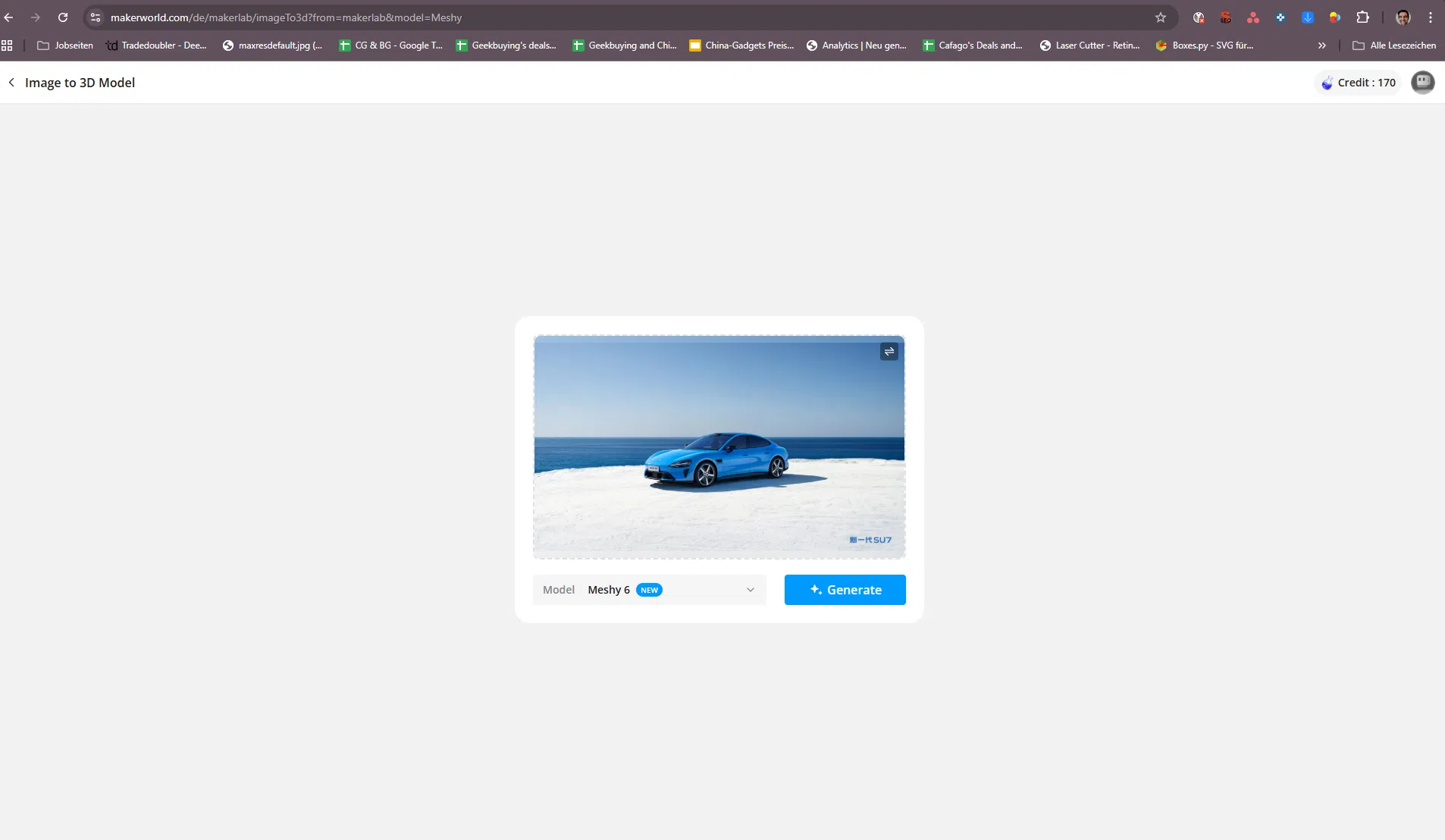Open Boxes.py SVG bookmark
The image size is (1445, 840).
(1204, 45)
